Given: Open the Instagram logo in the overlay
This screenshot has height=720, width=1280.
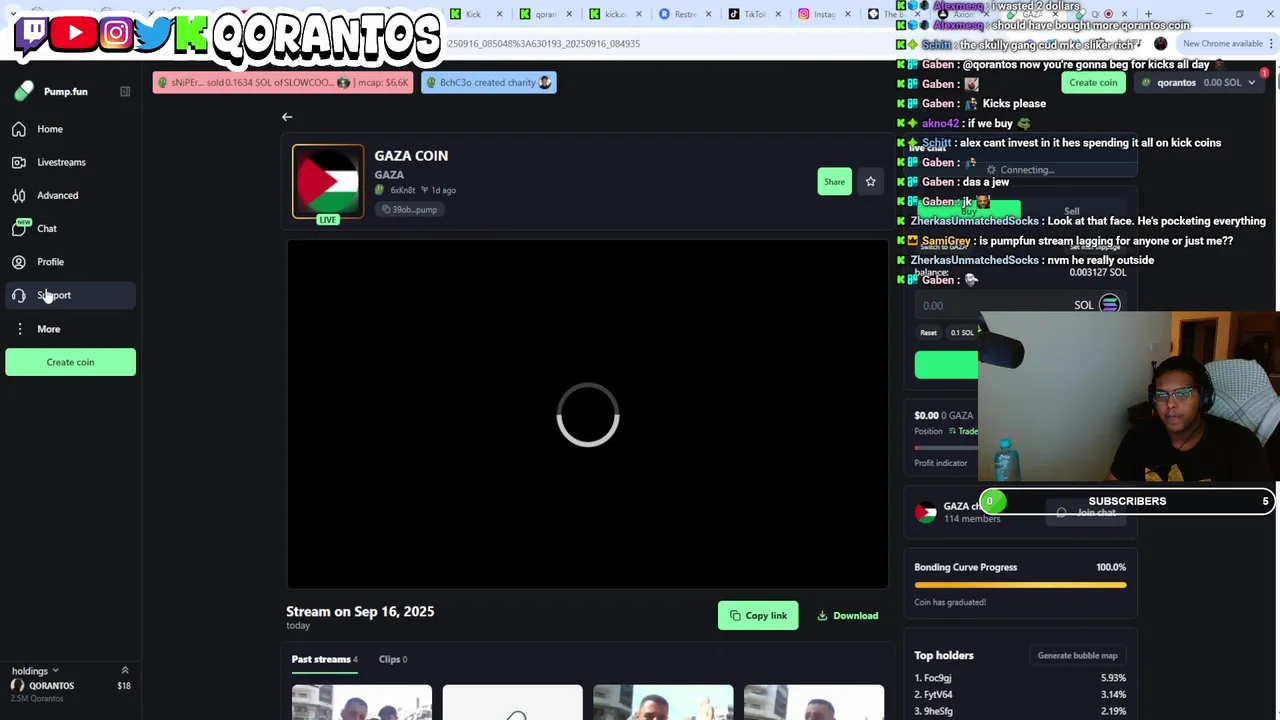Looking at the screenshot, I should [x=116, y=33].
